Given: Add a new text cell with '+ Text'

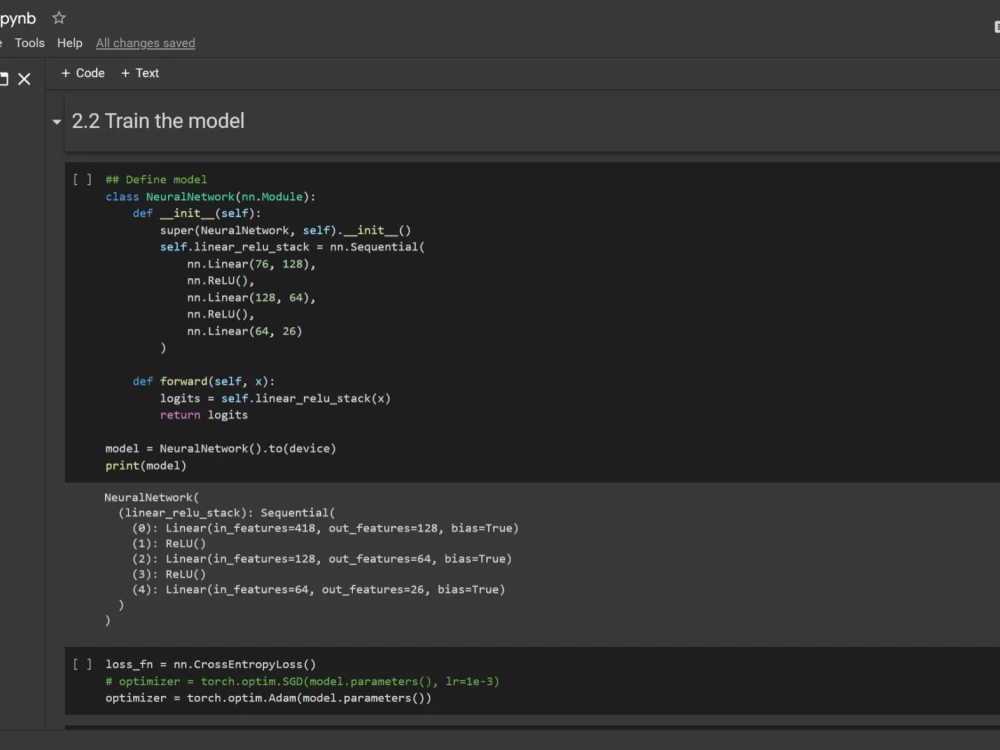Looking at the screenshot, I should pos(139,72).
